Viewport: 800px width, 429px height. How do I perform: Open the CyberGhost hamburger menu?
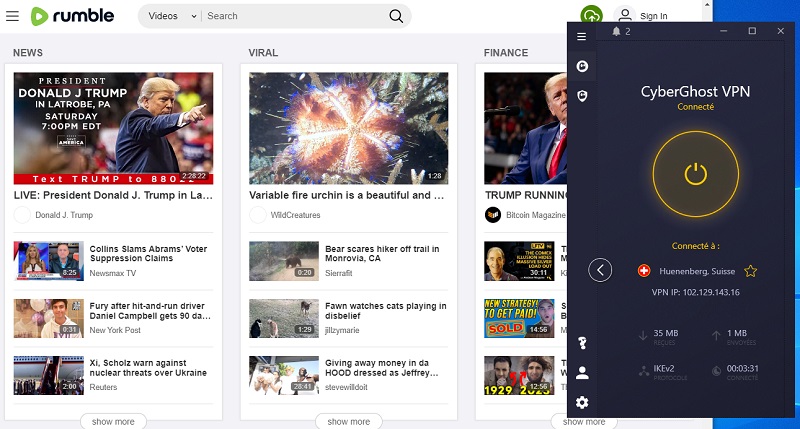click(x=582, y=37)
